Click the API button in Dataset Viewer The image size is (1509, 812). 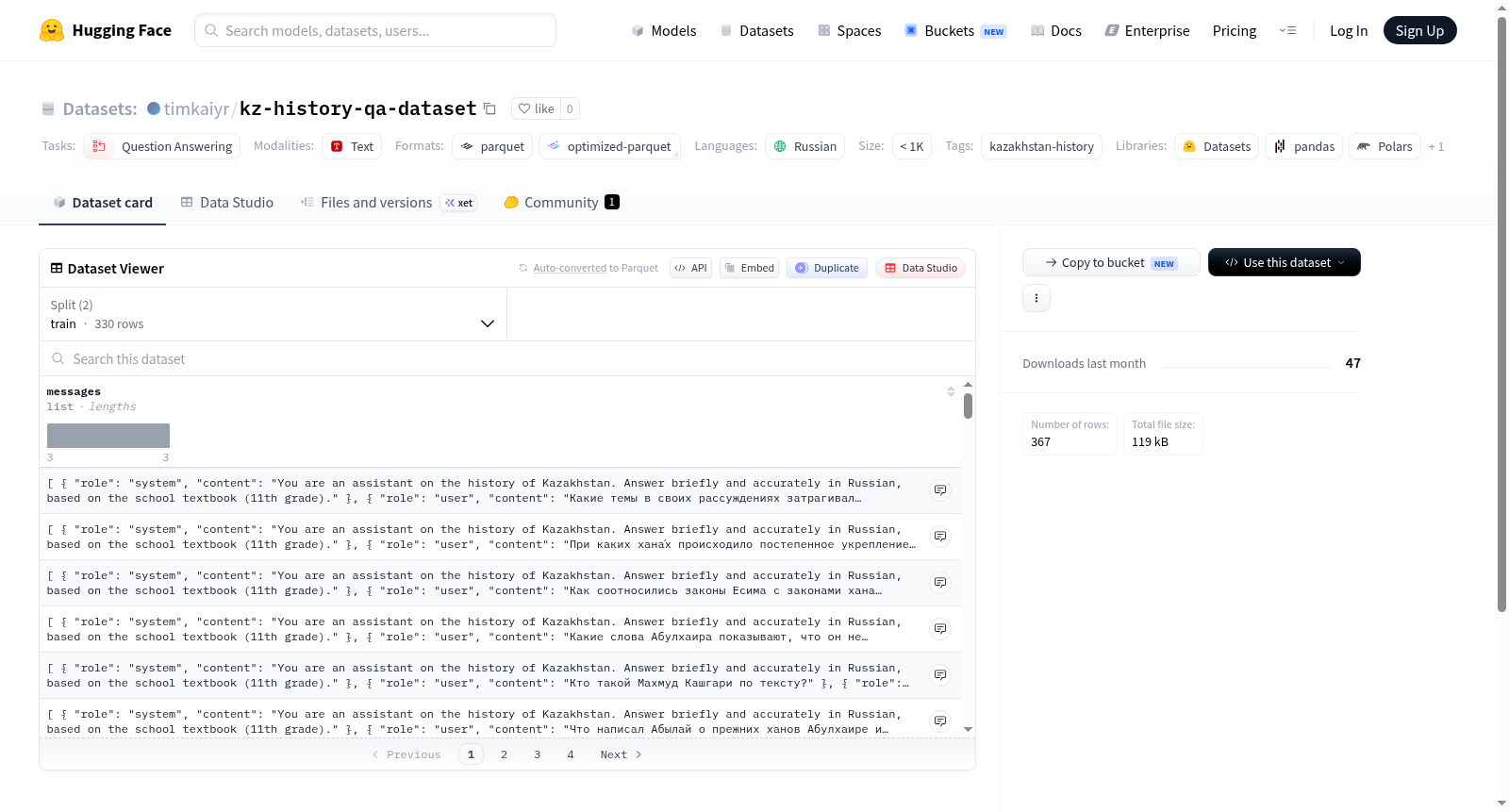pos(690,268)
